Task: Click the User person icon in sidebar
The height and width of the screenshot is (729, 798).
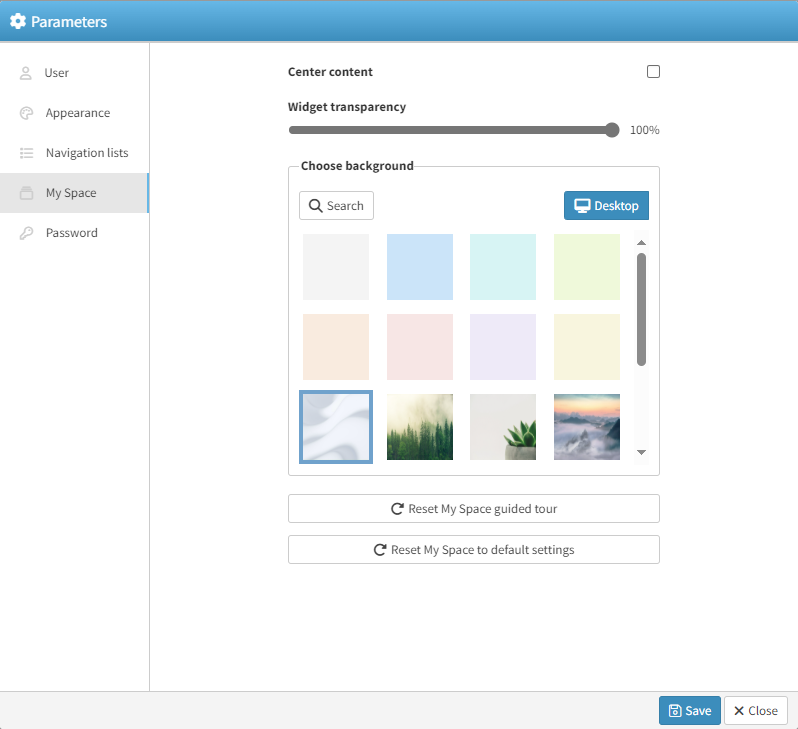Action: pyautogui.click(x=26, y=73)
